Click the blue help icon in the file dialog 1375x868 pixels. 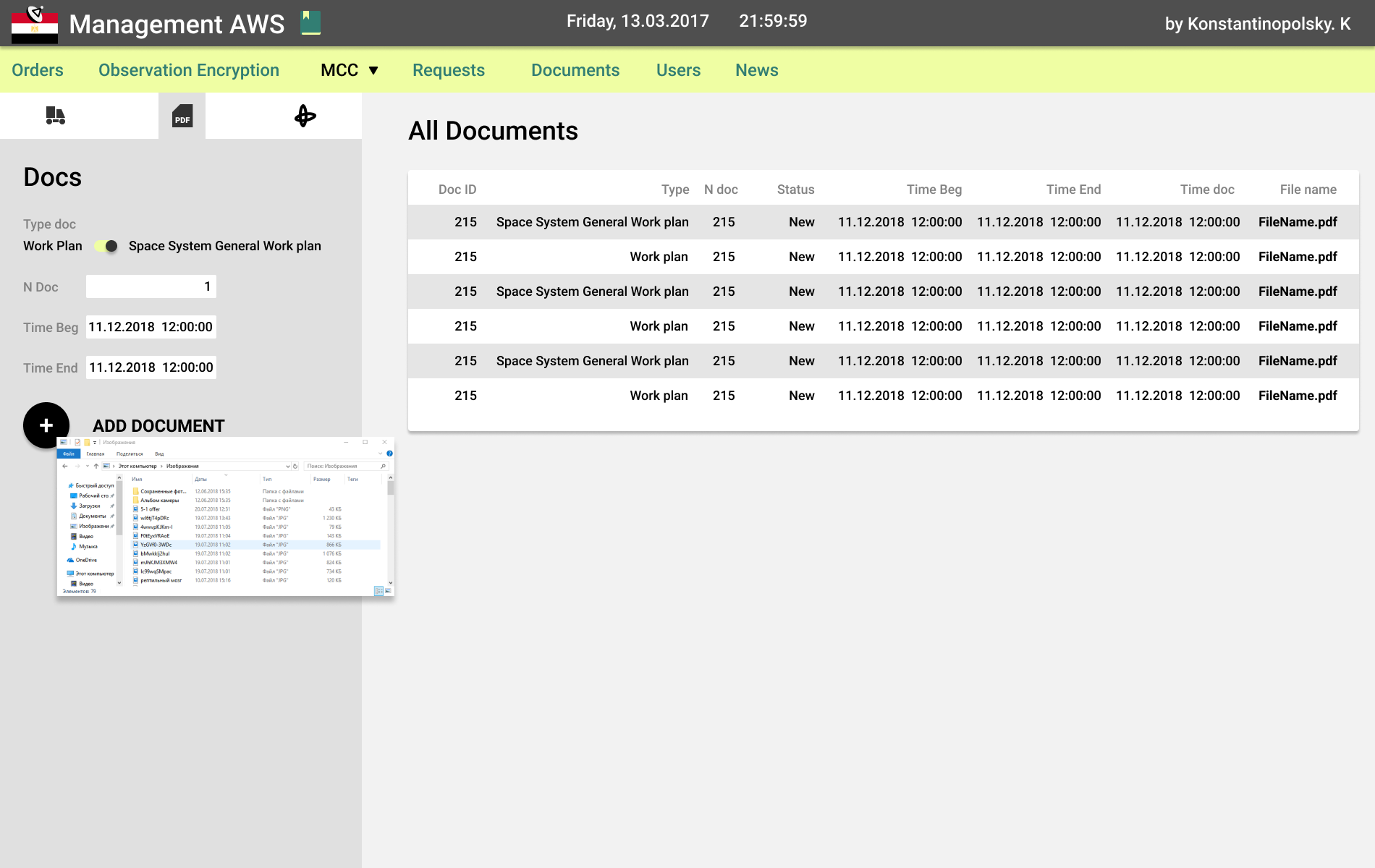point(389,454)
